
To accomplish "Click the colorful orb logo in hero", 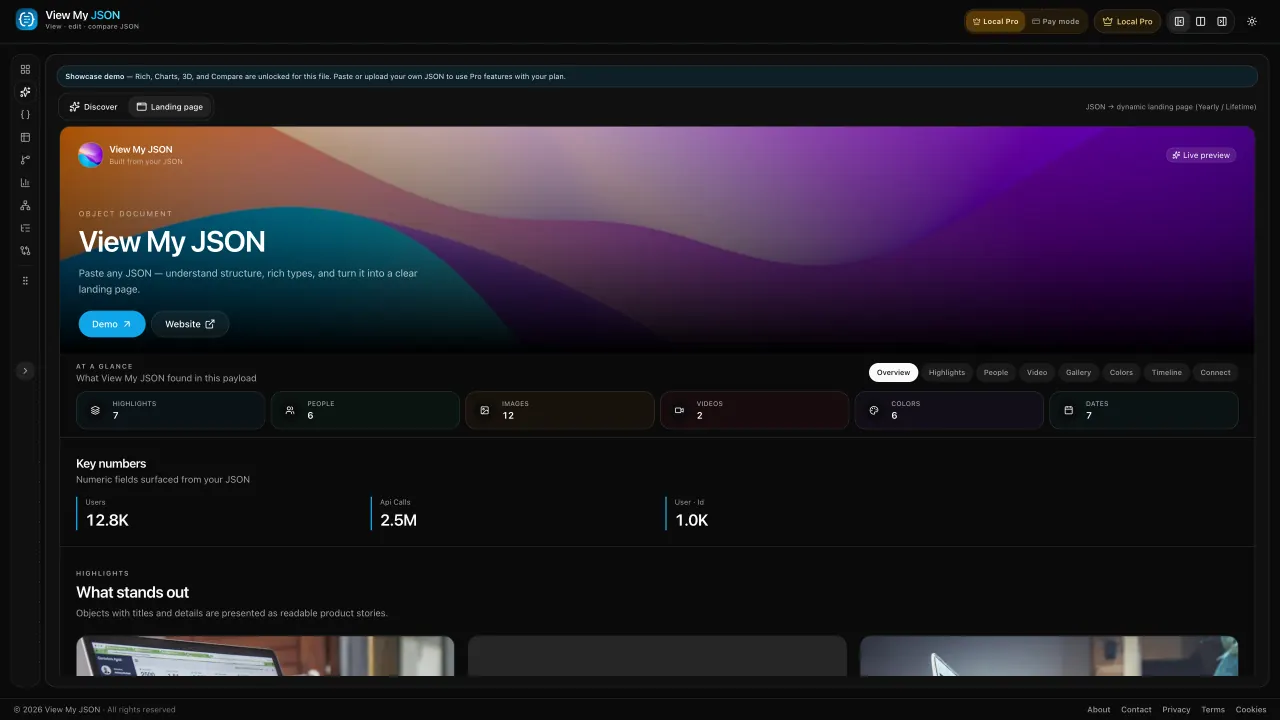I will (91, 155).
